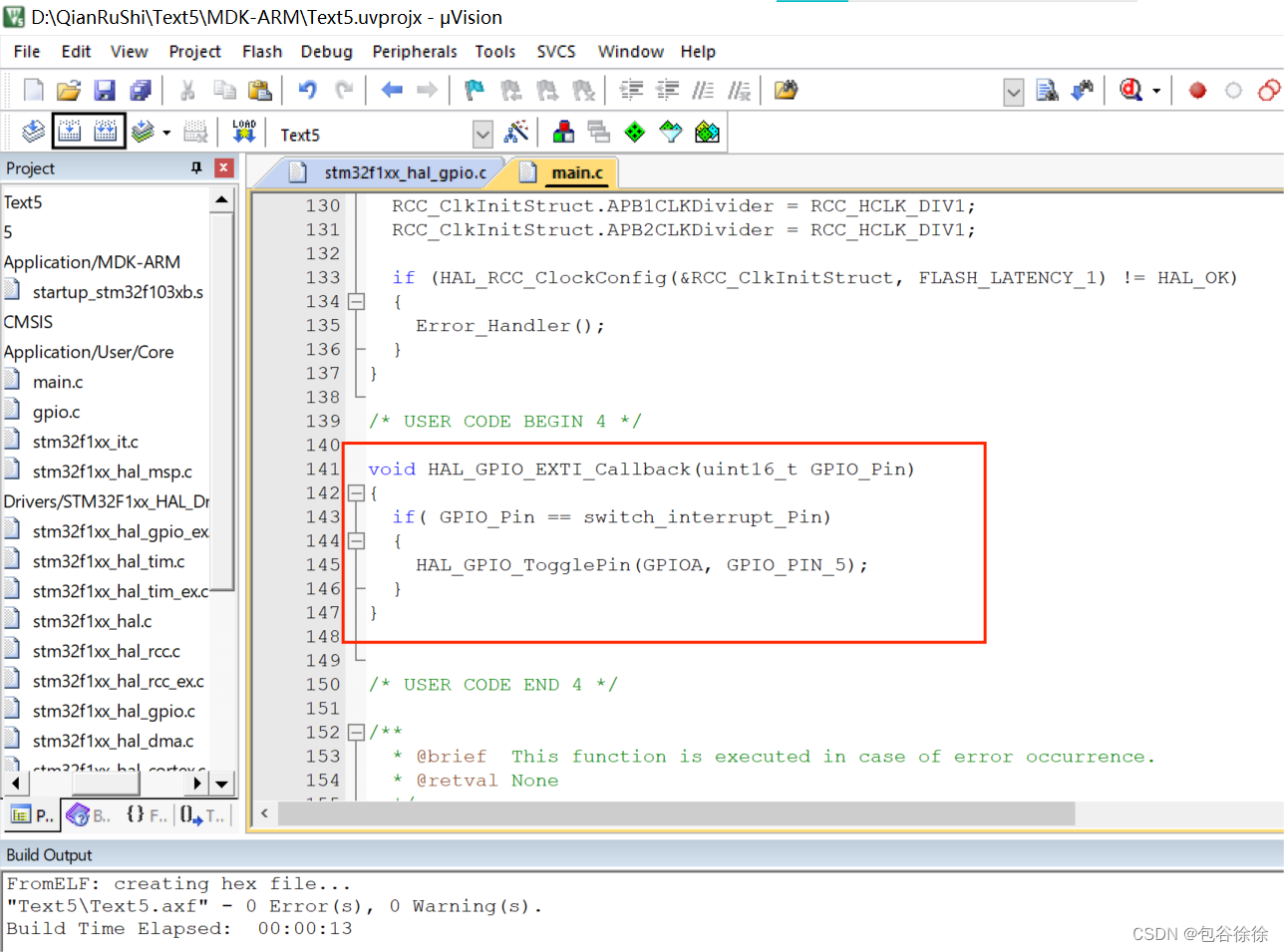Switch to the Functions tab in the Project panel
The image size is (1284, 952).
[x=147, y=815]
